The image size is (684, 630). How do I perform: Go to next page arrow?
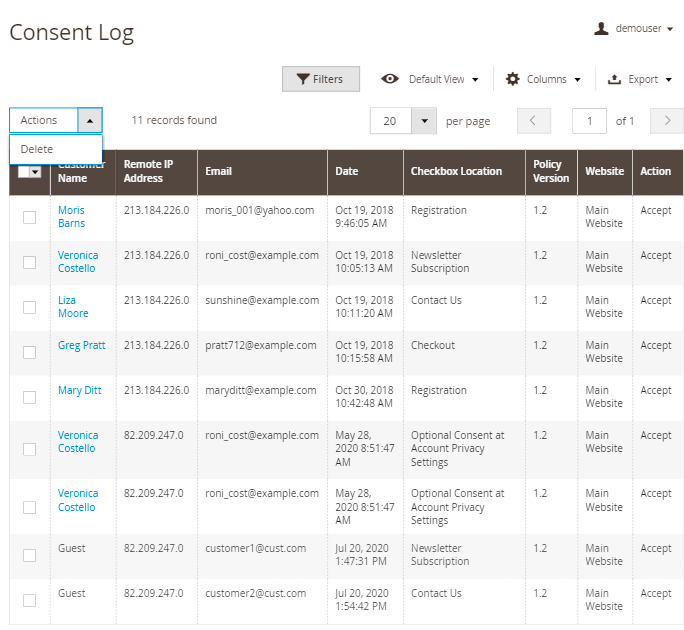pos(666,121)
